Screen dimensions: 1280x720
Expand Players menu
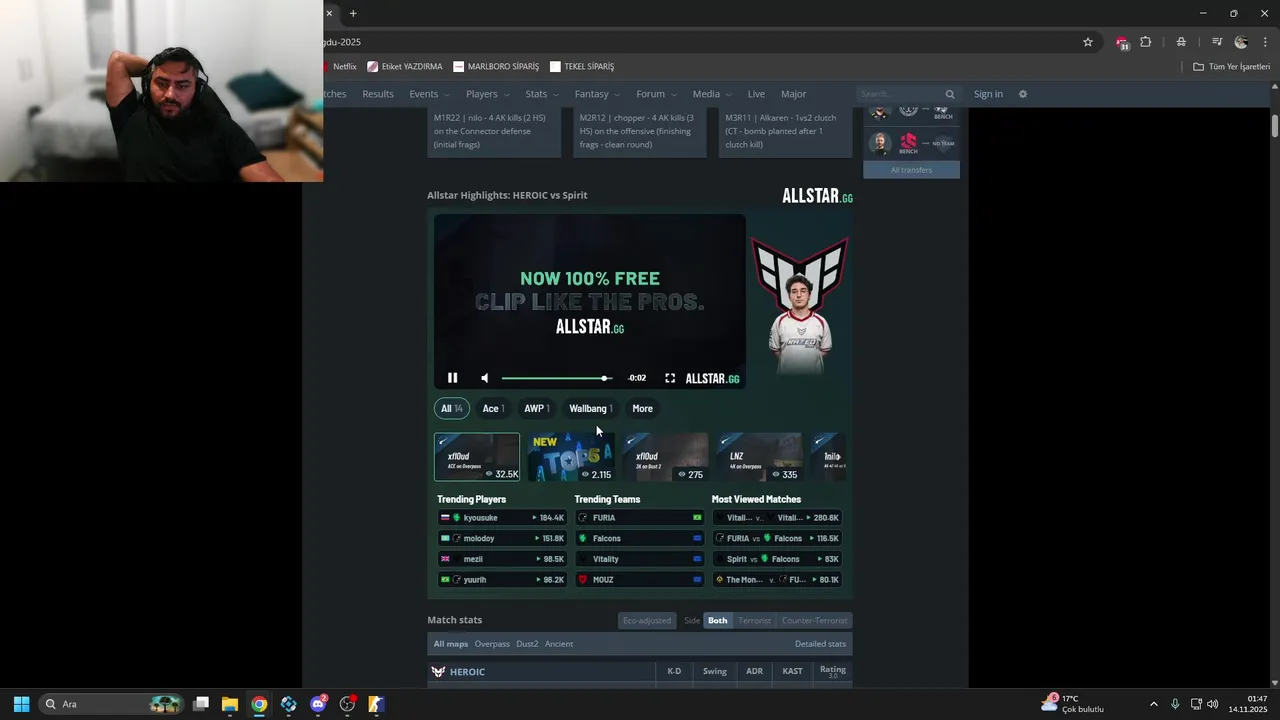click(x=487, y=94)
